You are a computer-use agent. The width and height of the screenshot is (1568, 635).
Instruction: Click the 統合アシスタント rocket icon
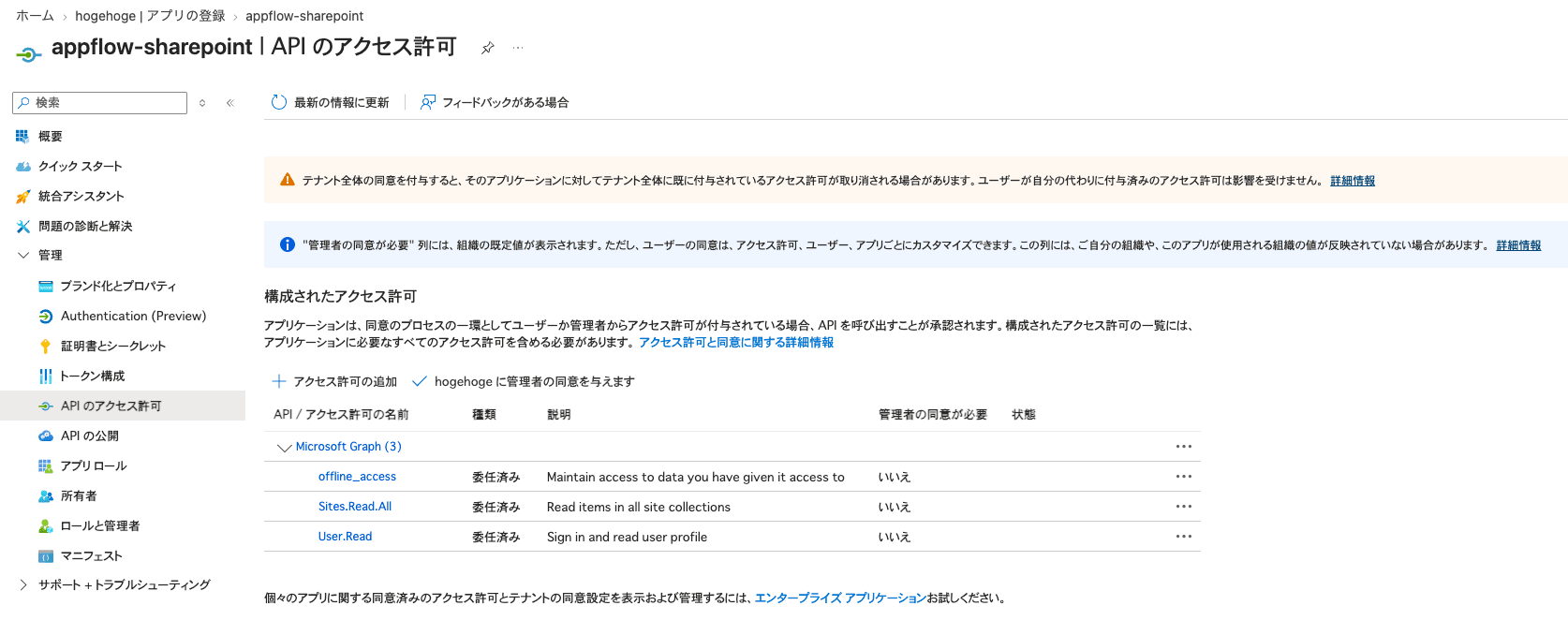click(23, 196)
